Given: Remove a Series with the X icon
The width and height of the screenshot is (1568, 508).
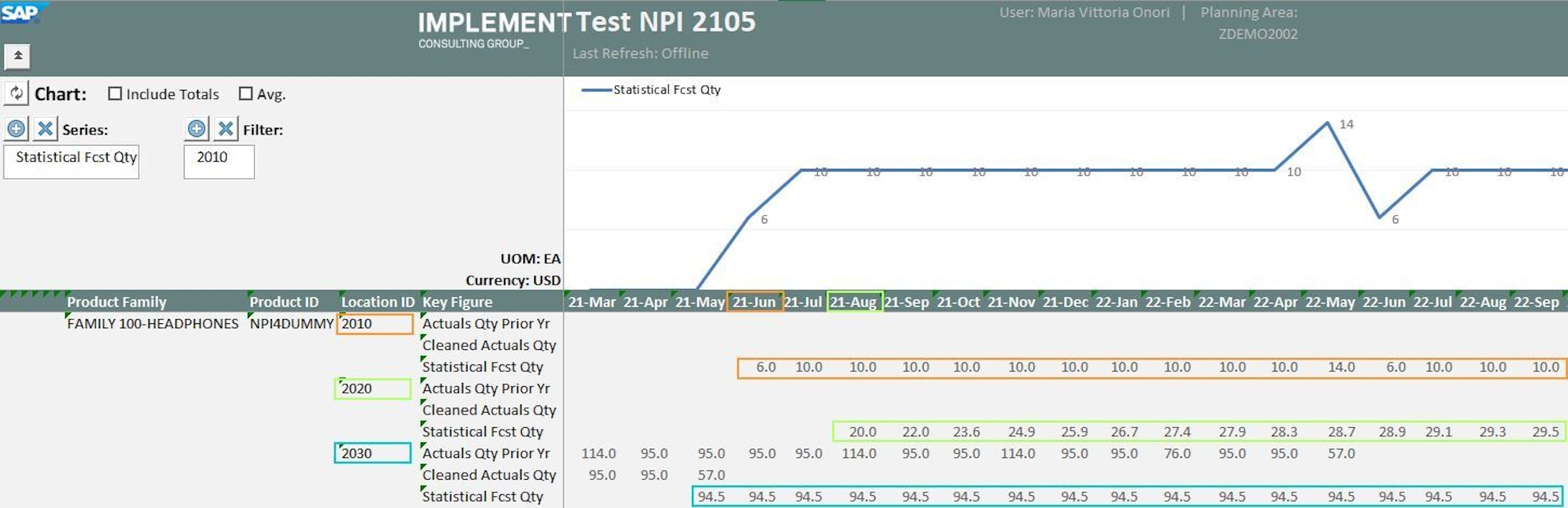Looking at the screenshot, I should click(45, 129).
